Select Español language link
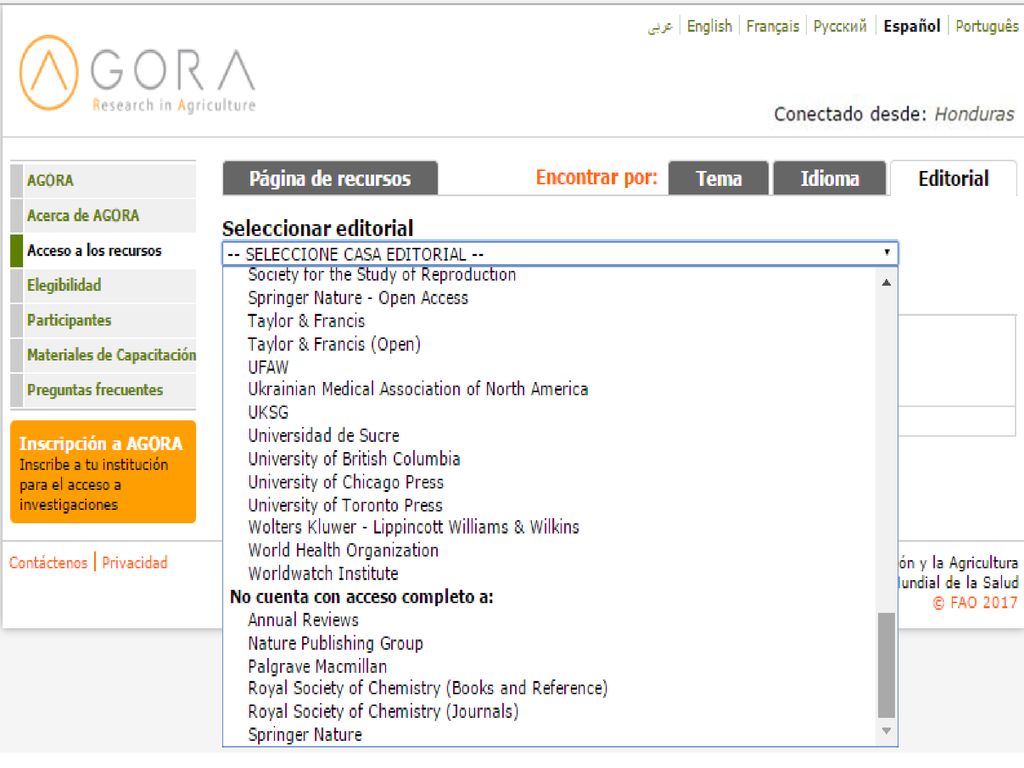Viewport: 1024px width, 768px height. (x=912, y=26)
